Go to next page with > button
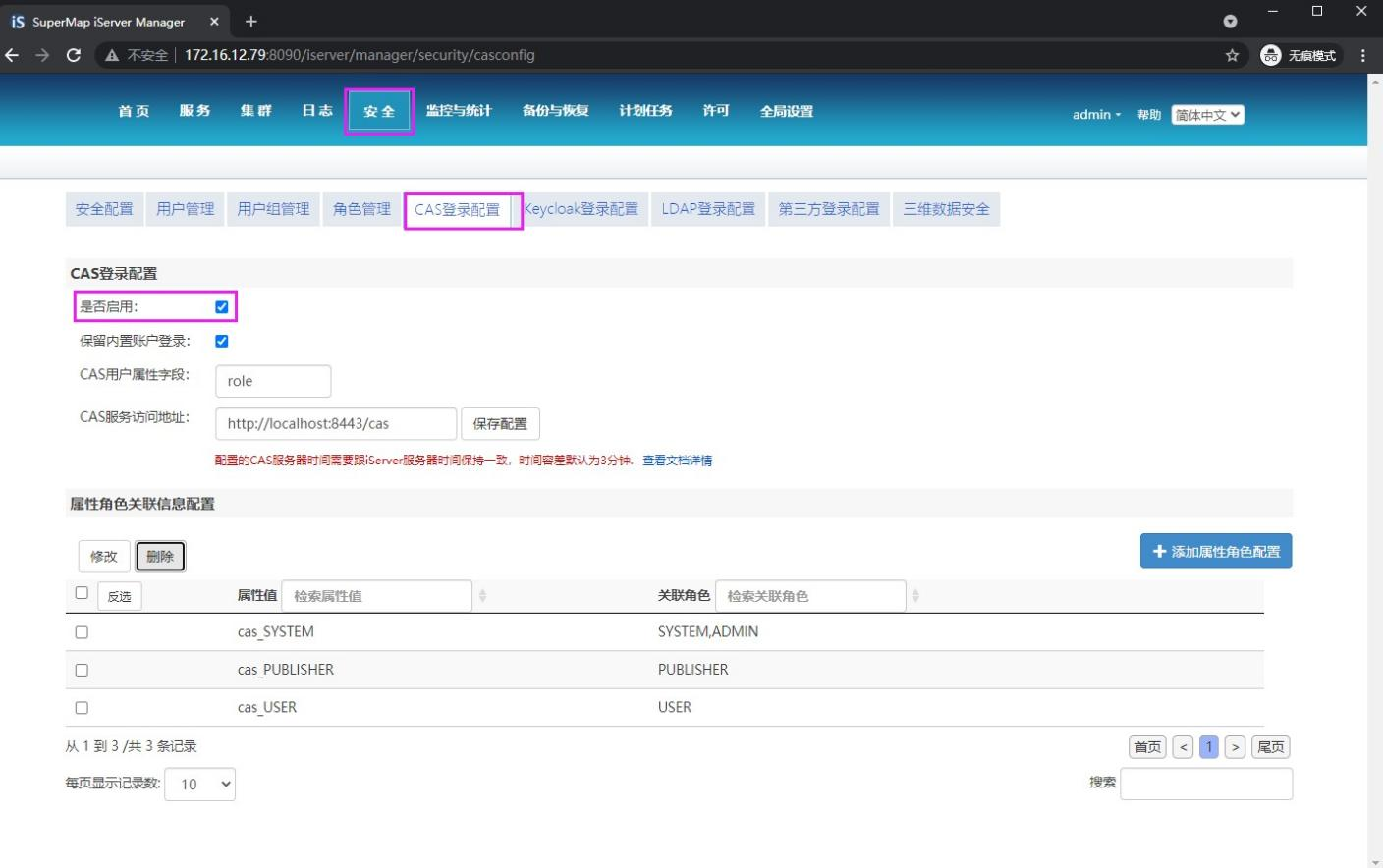The image size is (1383, 868). click(1235, 747)
